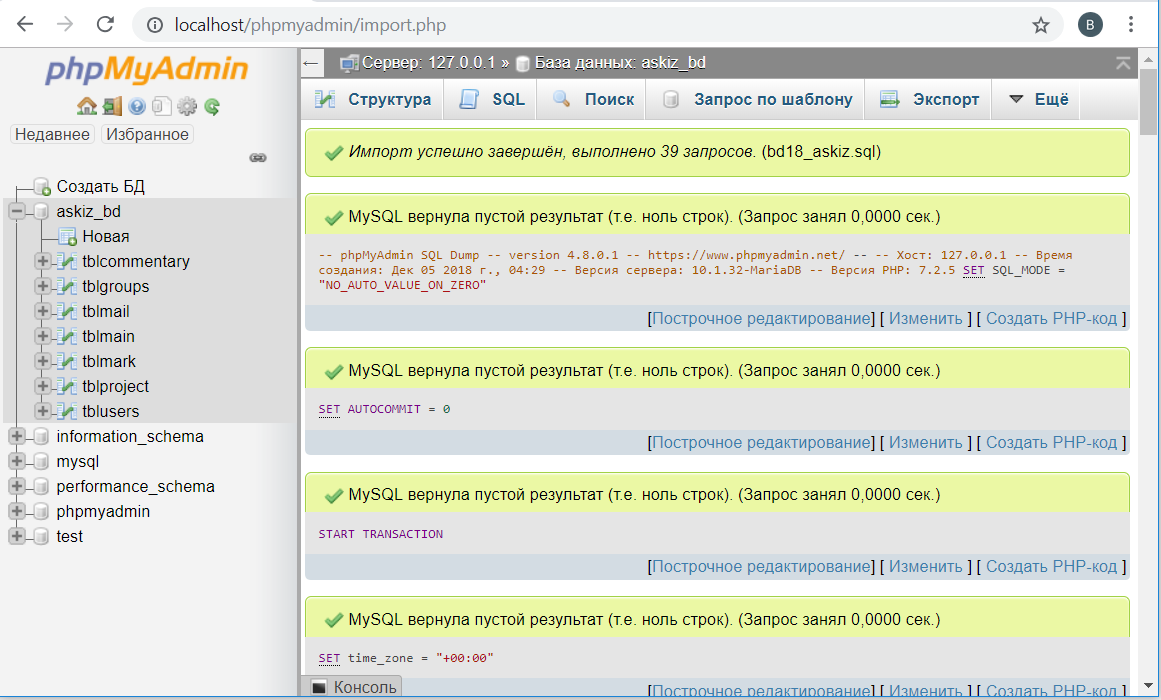The width and height of the screenshot is (1161, 700).
Task: Open Построчное редактирование for START TRANSACTION query
Action: point(761,567)
